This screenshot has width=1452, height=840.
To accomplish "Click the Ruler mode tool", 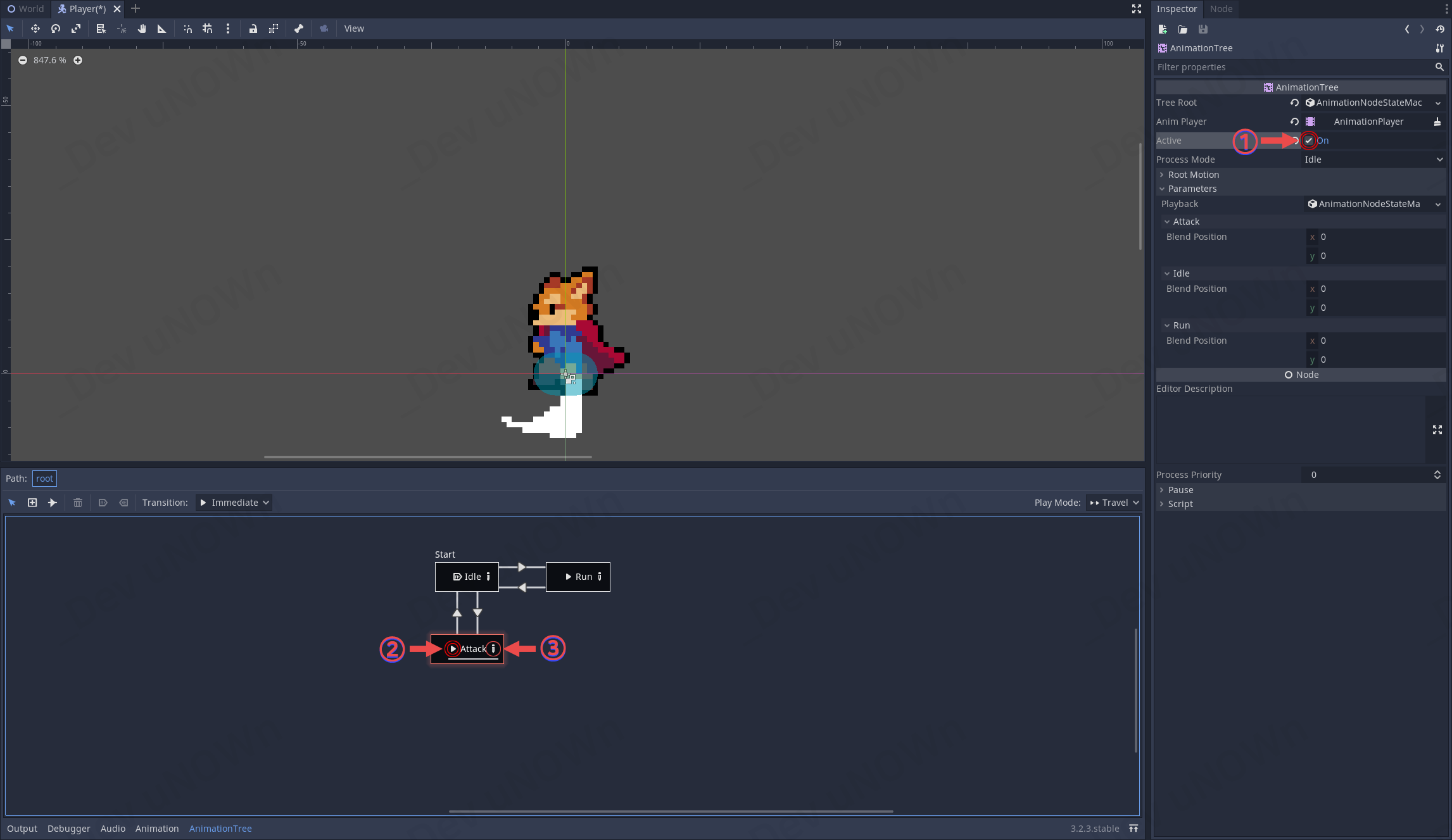I will pyautogui.click(x=162, y=28).
